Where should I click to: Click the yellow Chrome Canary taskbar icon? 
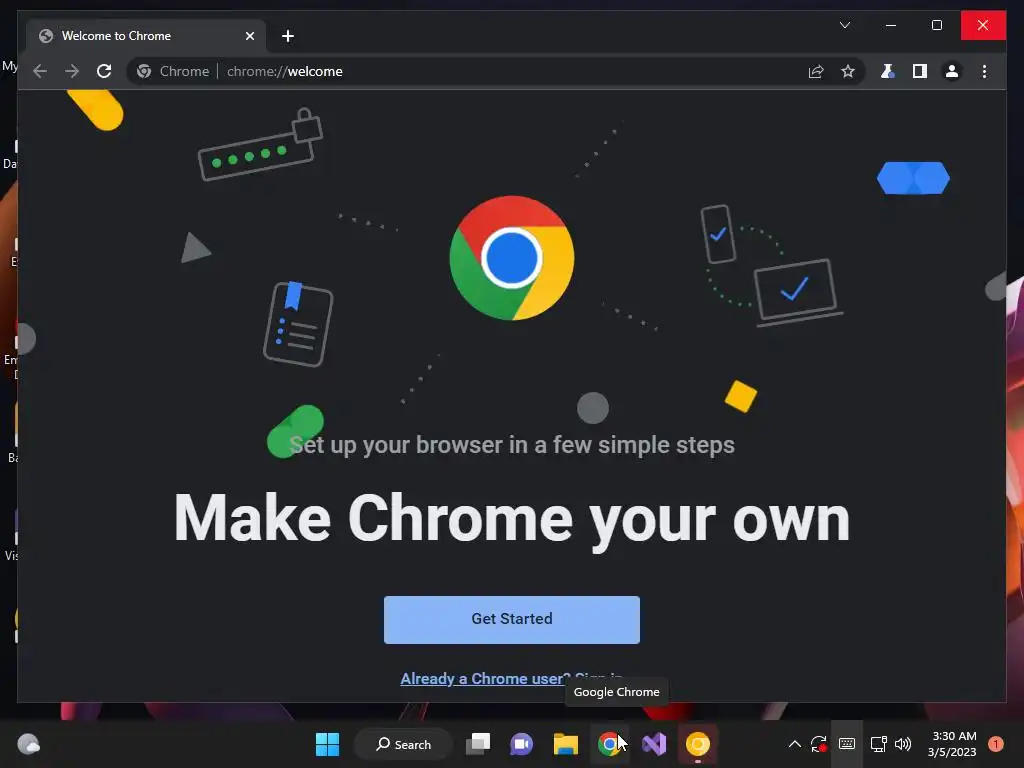(x=697, y=744)
